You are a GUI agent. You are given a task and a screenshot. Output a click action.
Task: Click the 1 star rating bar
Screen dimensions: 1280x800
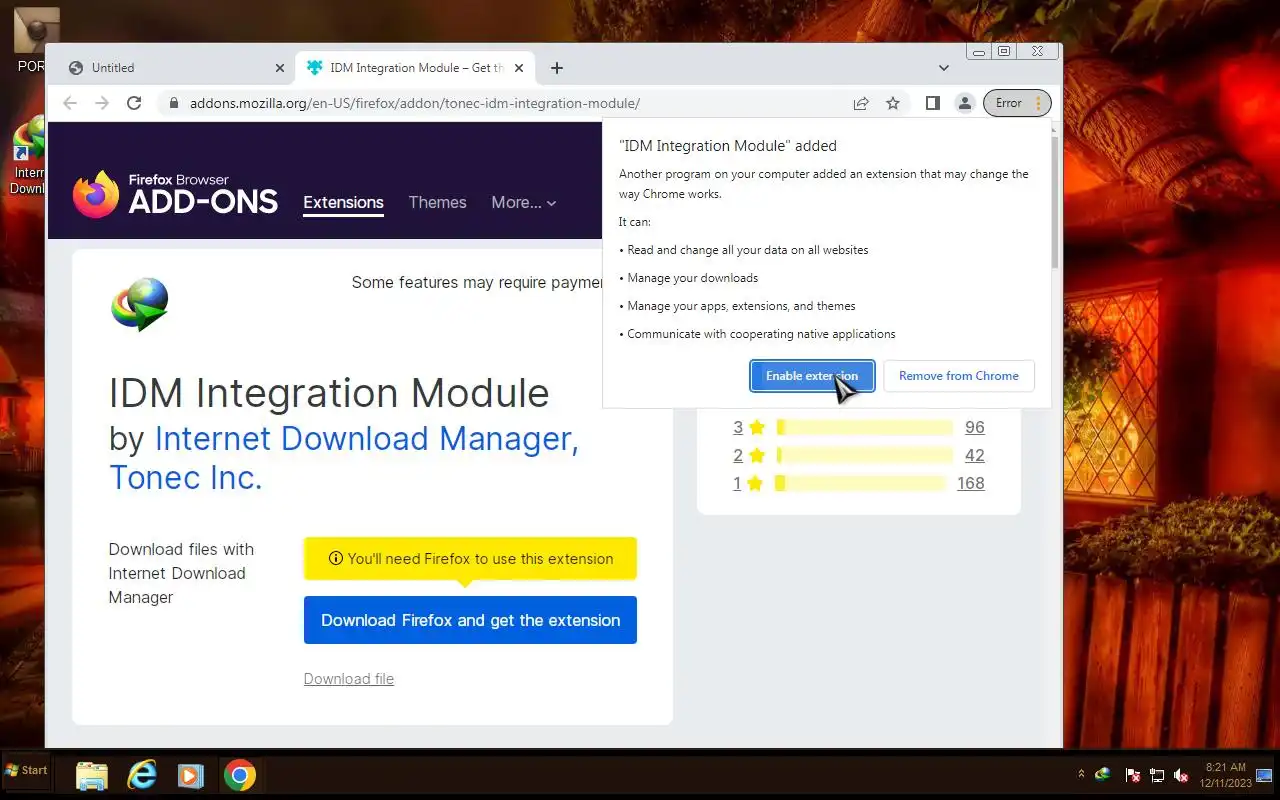pyautogui.click(x=861, y=483)
